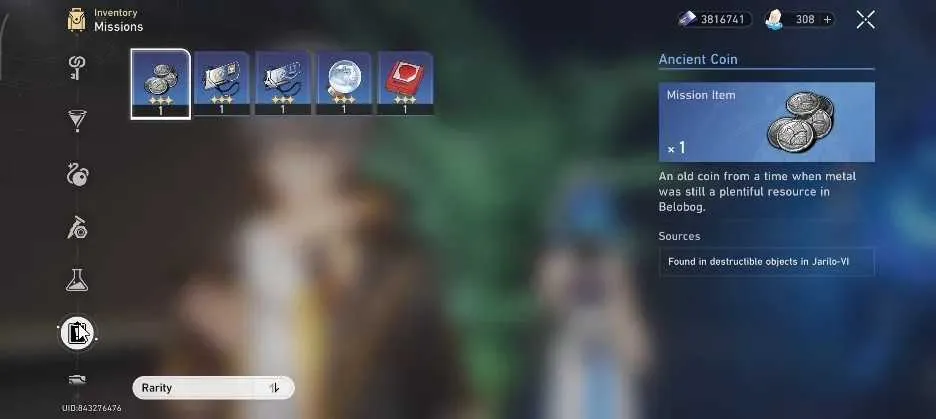Click the Stellar Jade currency icon
Screen dimensions: 936x419
pos(774,20)
